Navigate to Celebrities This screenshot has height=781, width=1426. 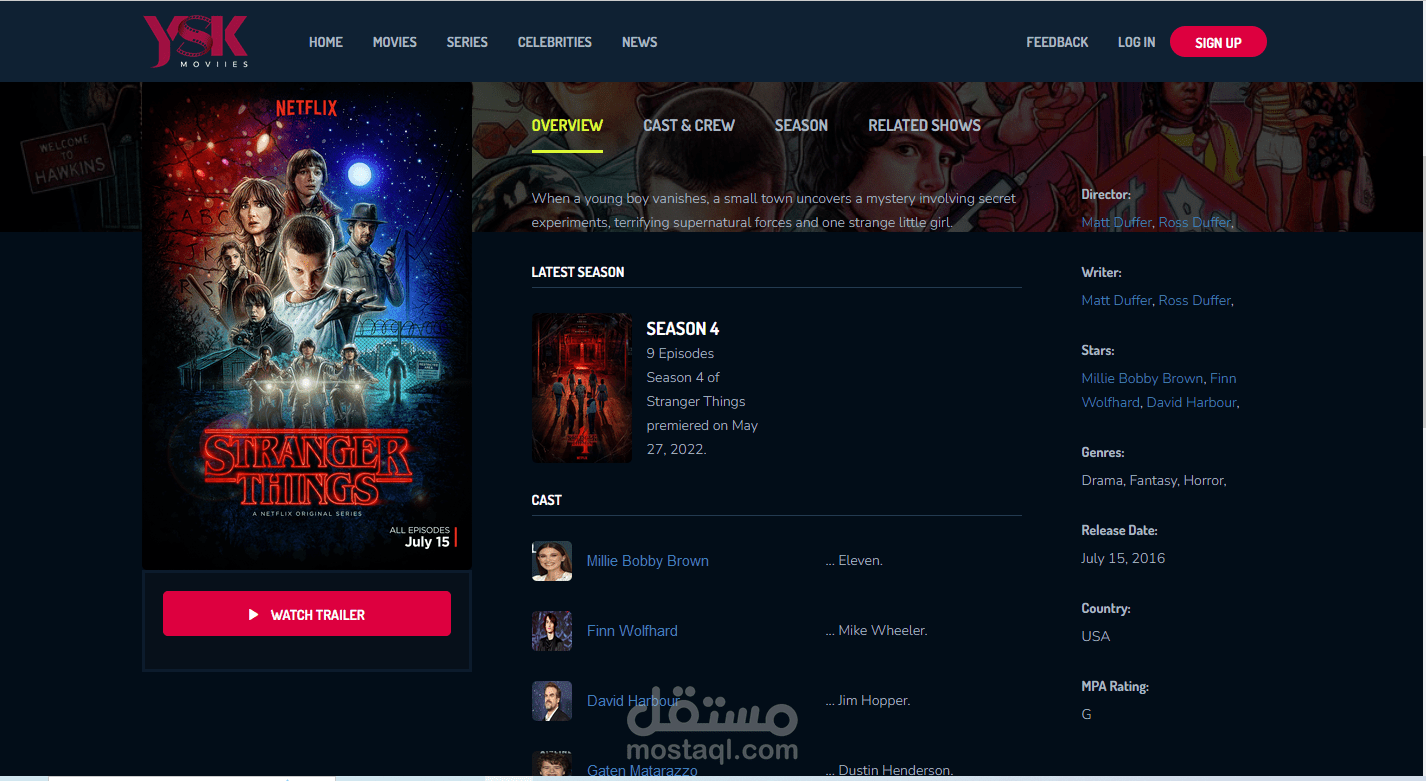pyautogui.click(x=555, y=42)
